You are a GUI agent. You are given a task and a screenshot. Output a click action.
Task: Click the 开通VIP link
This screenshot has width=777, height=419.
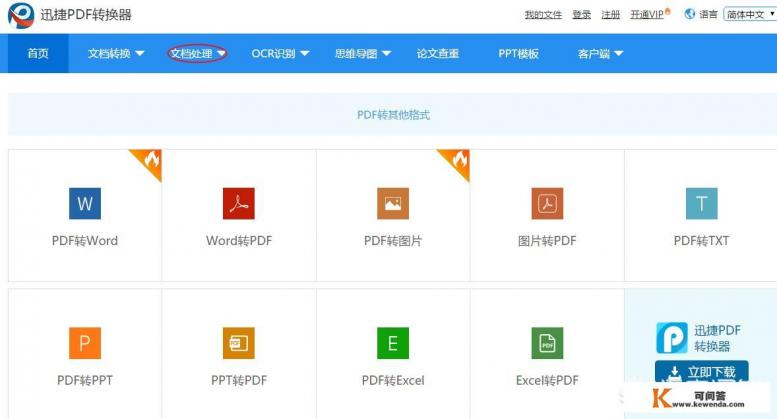click(647, 15)
